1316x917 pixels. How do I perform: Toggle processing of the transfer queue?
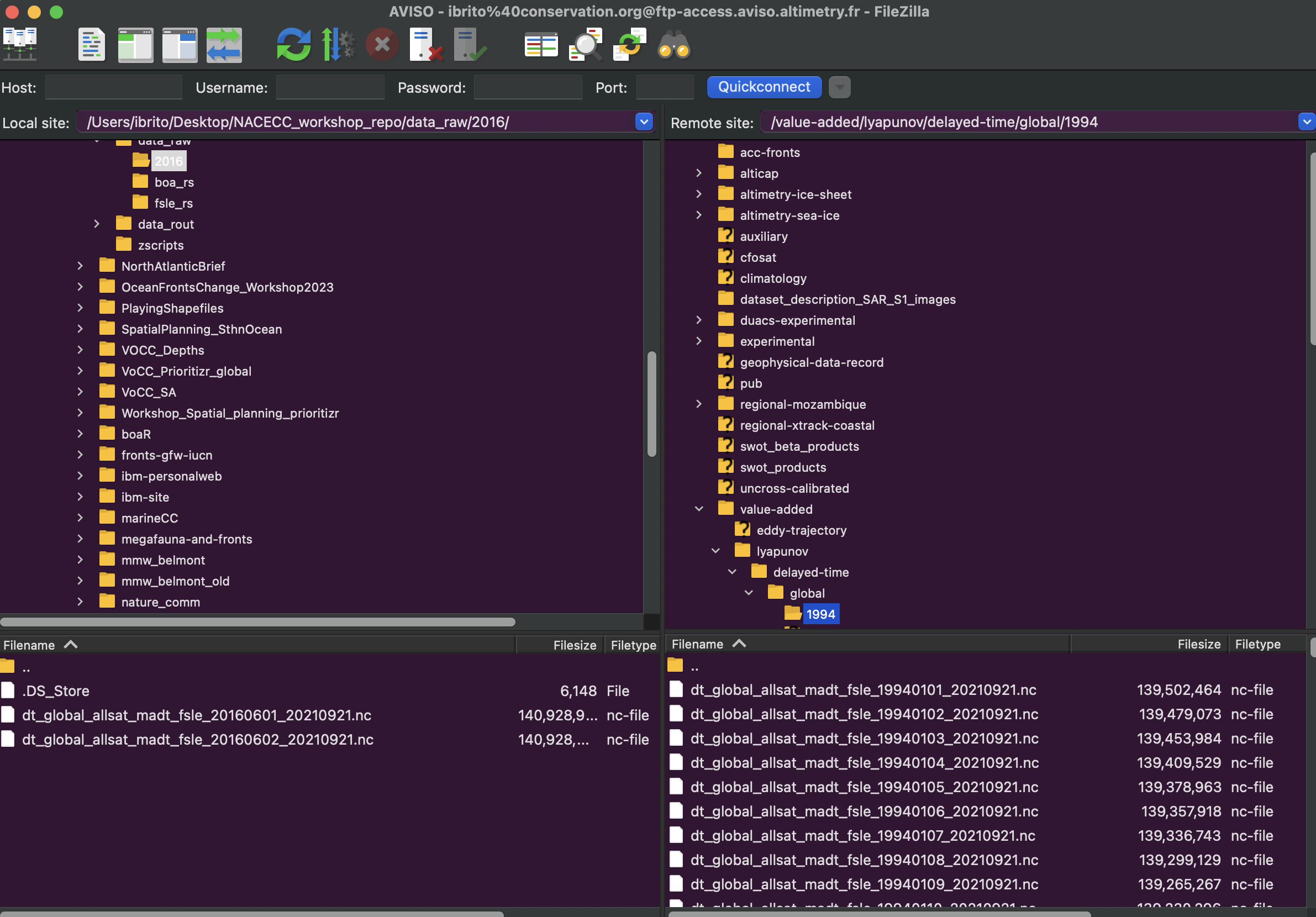tap(338, 44)
